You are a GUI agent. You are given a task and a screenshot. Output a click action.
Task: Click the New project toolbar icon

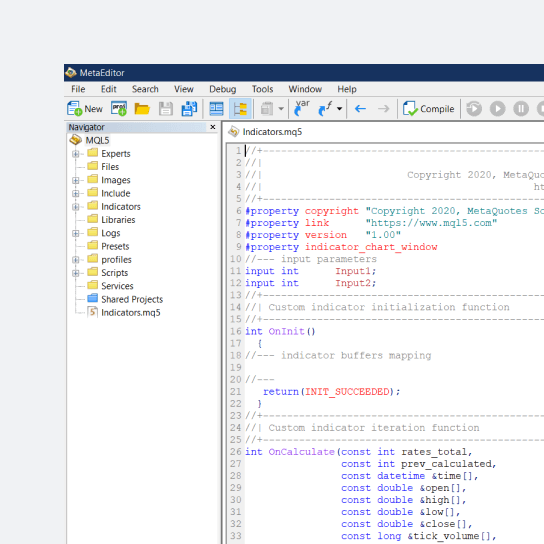pyautogui.click(x=119, y=109)
